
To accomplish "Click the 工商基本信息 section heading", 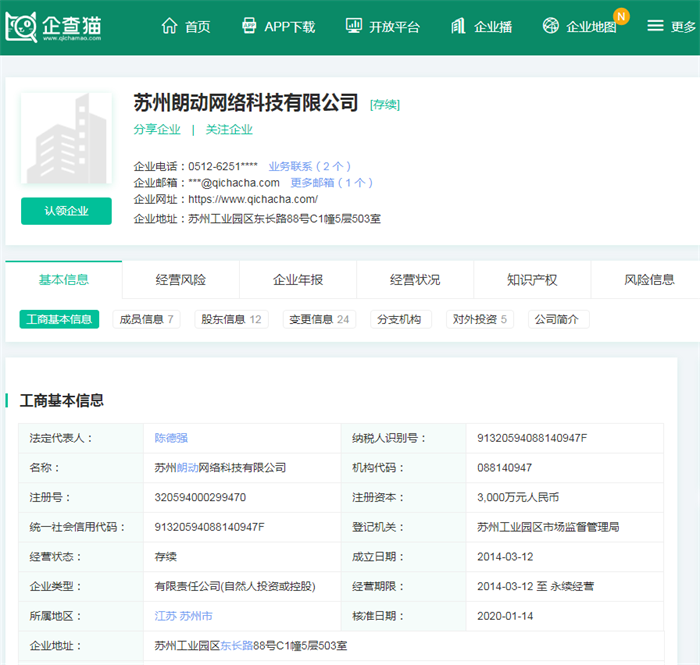I will click(x=62, y=400).
